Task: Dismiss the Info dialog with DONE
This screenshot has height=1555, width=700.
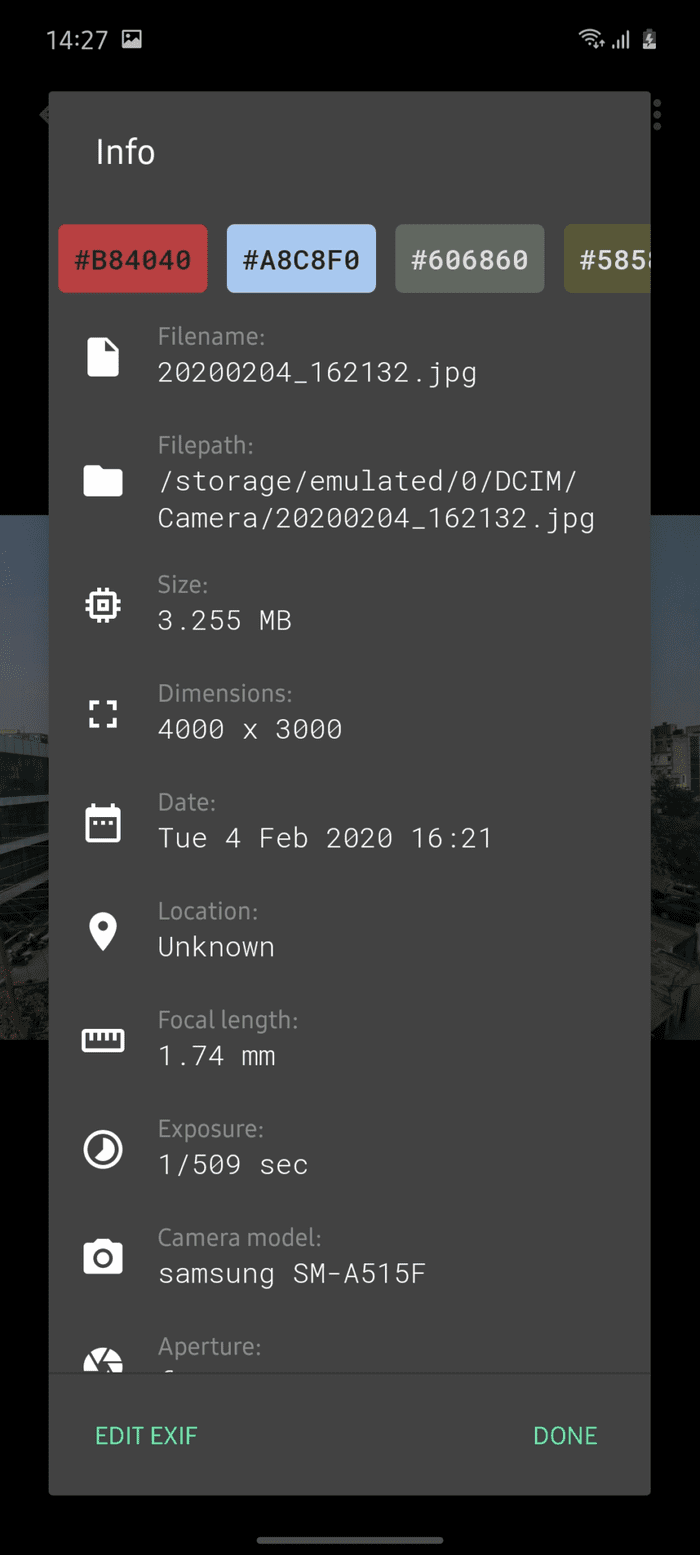Action: [x=565, y=1436]
